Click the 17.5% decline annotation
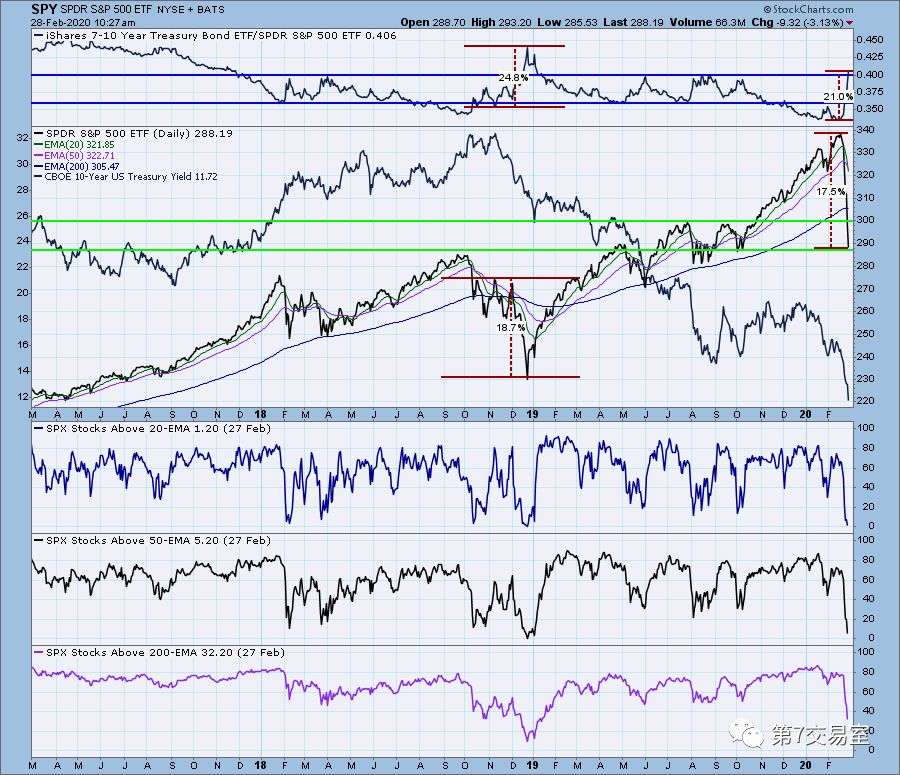Viewport: 900px width, 775px height. click(x=831, y=191)
